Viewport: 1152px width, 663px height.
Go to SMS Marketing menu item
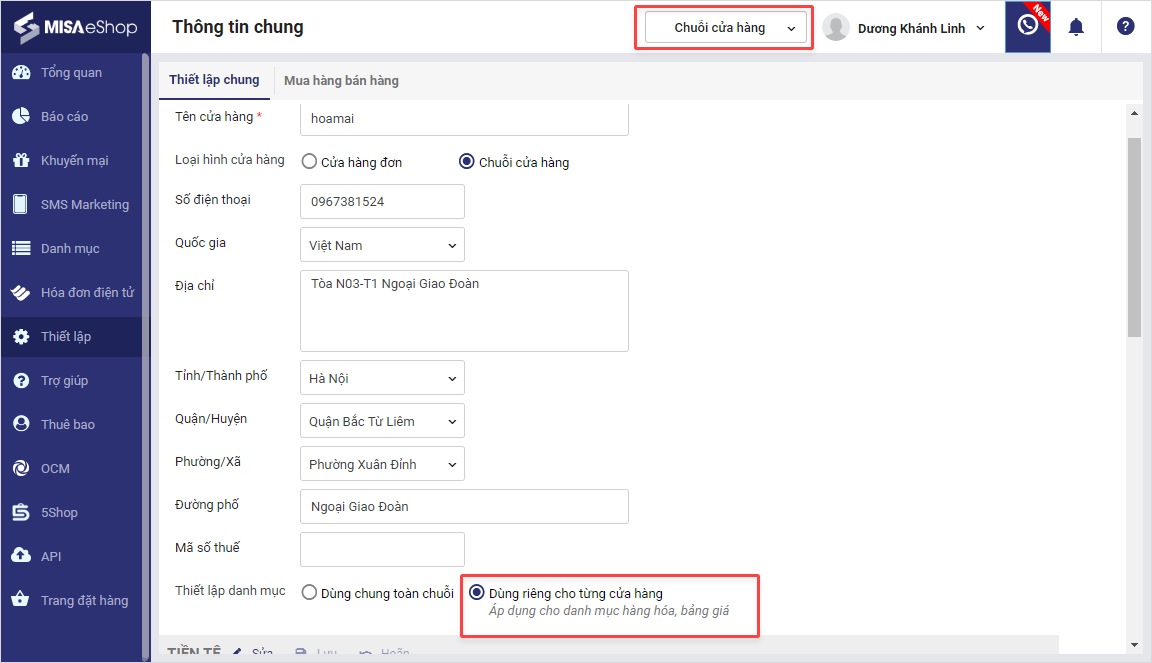coord(84,204)
